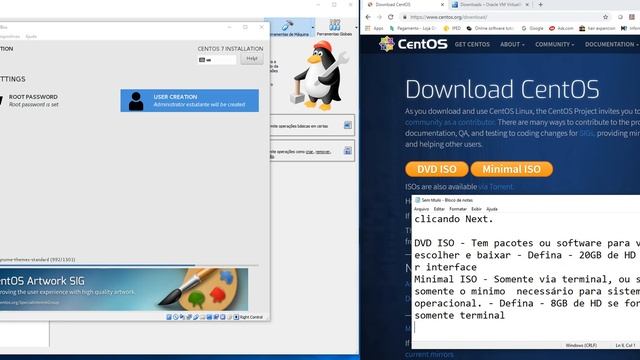This screenshot has height=360, width=640.
Task: Click the hard disk activity icon in VM status bar
Action: point(169,317)
